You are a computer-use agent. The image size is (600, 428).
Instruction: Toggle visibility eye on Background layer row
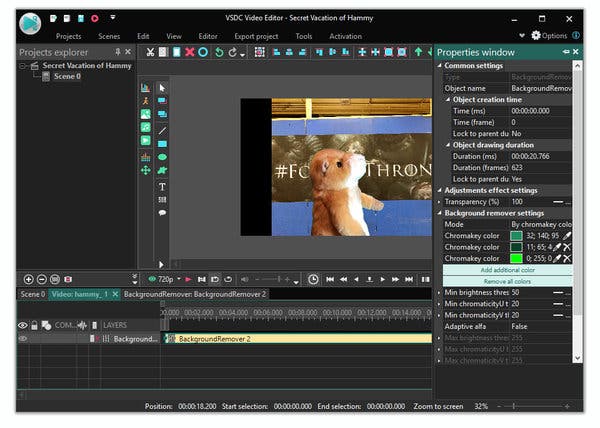coord(23,338)
